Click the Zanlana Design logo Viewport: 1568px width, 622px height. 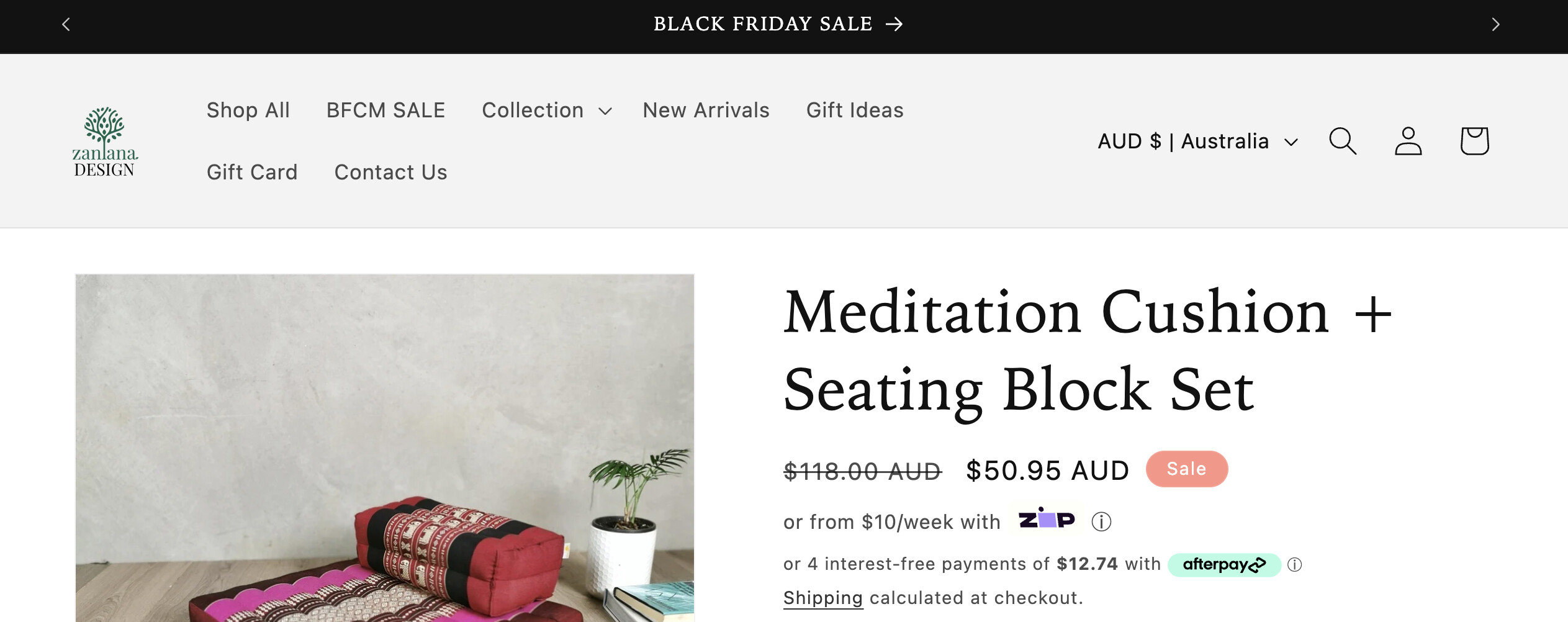[105, 142]
